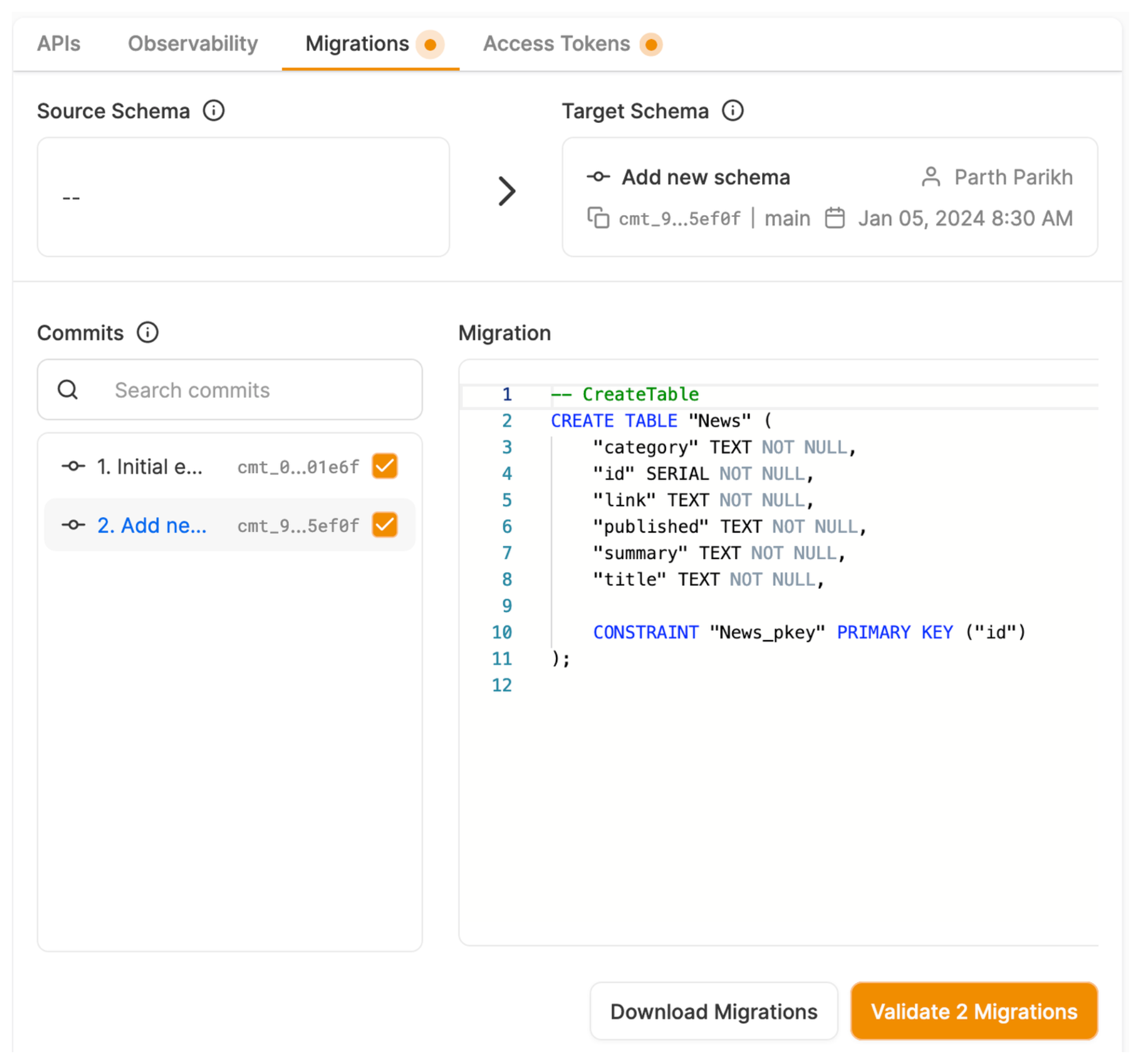
Task: Uncheck the Initial commit cmt_0...01e6f checkbox
Action: pos(384,466)
